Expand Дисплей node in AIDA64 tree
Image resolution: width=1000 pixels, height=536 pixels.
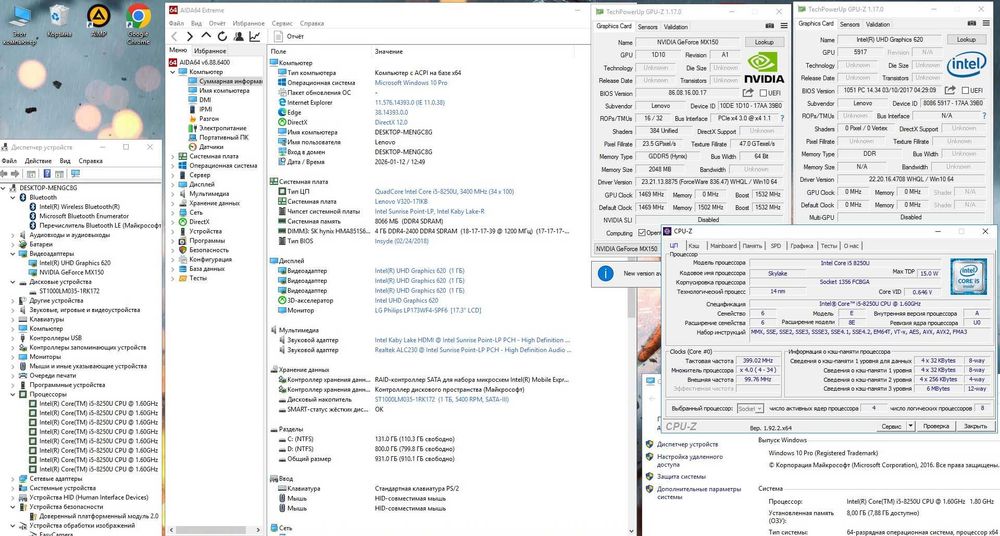(173, 184)
